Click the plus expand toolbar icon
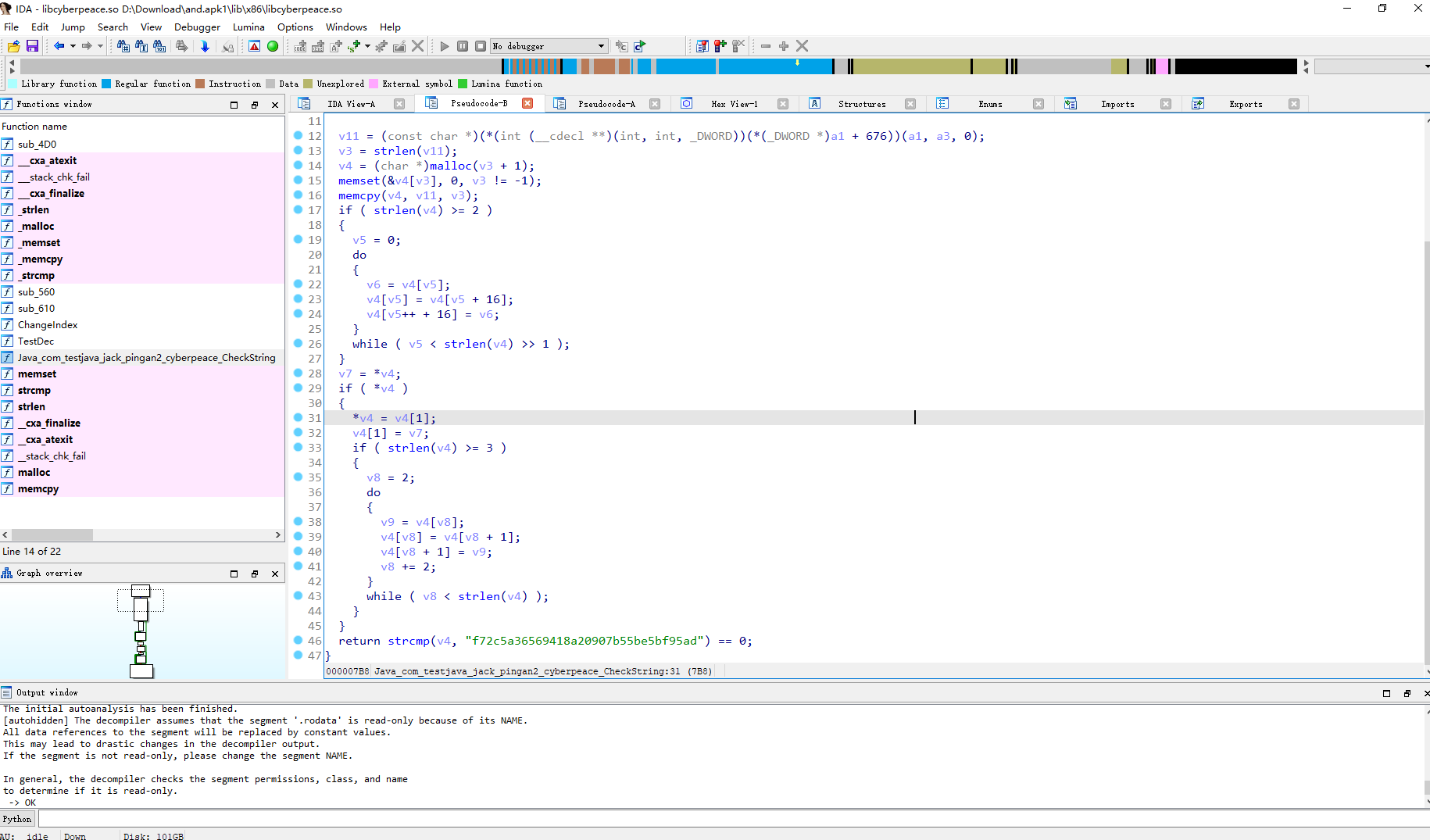Viewport: 1430px width, 840px height. click(x=784, y=46)
